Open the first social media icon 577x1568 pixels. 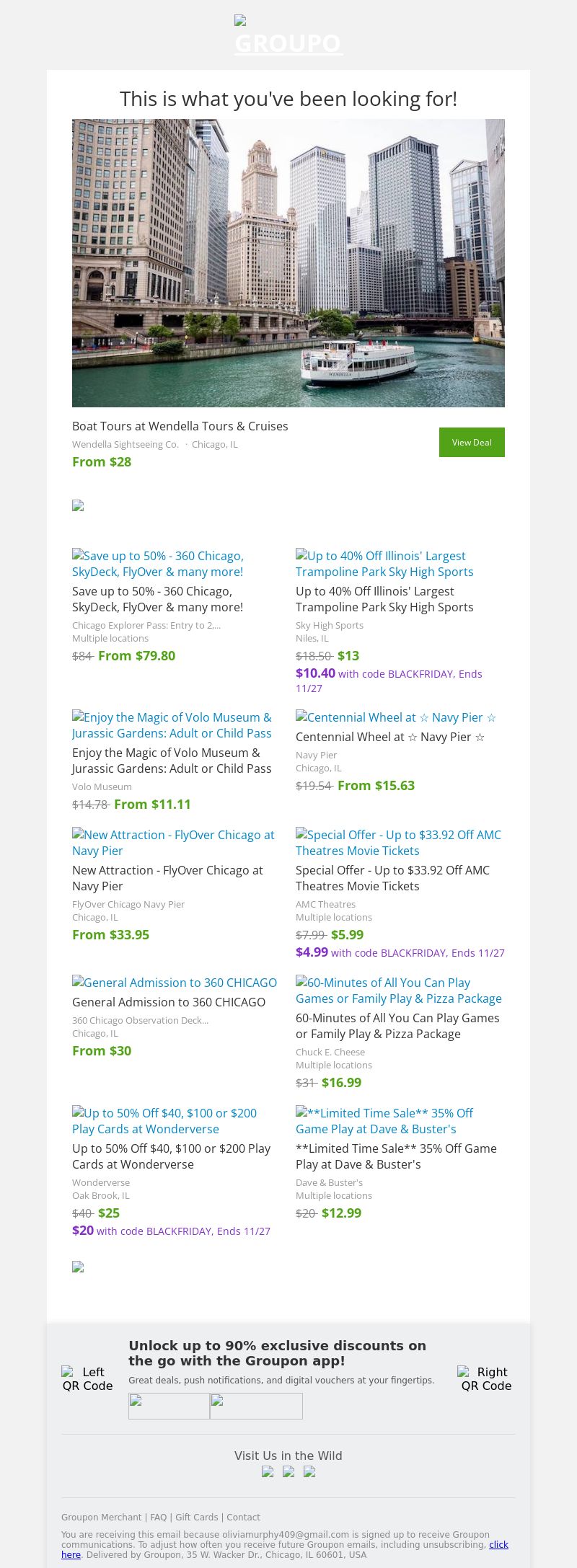coord(268,1472)
